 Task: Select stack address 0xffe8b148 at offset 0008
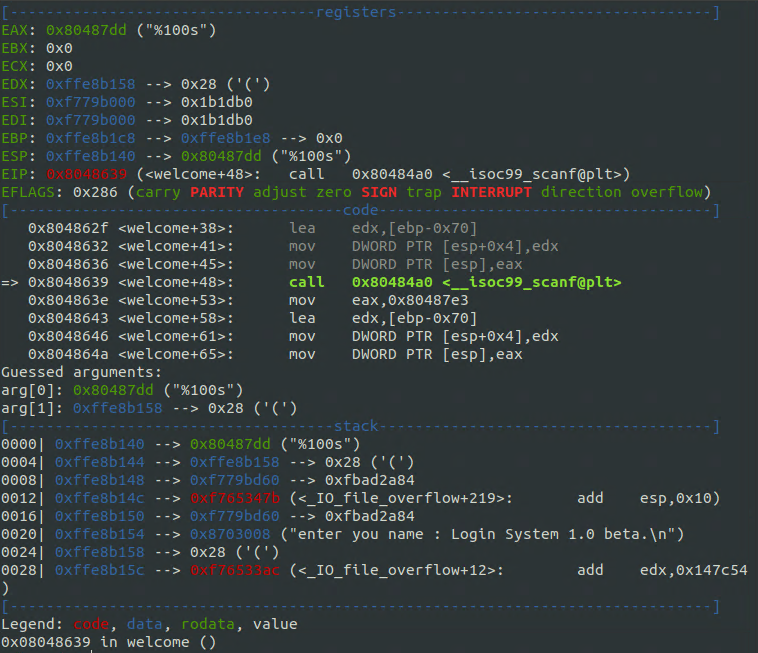[100, 480]
